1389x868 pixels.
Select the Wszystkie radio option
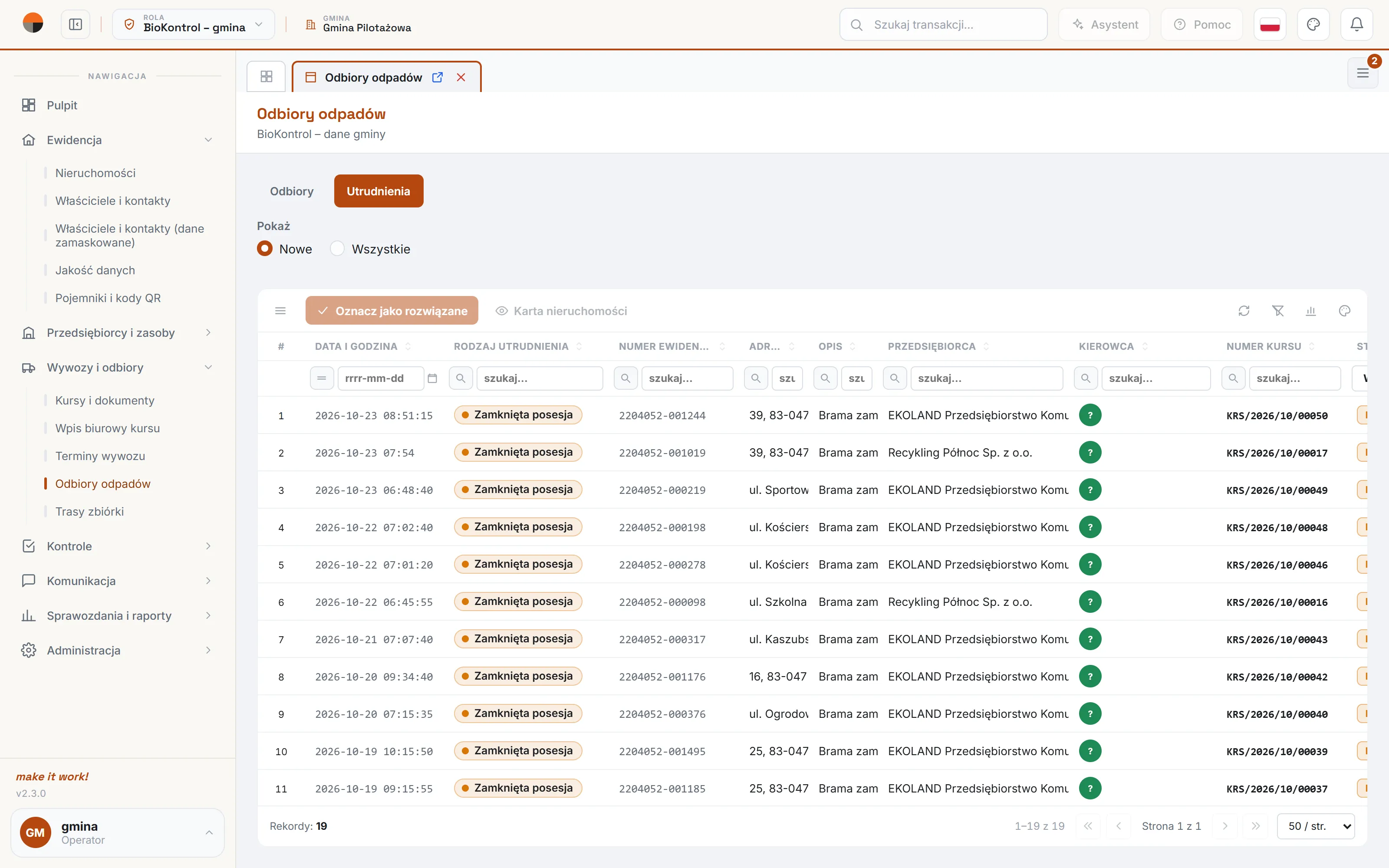coord(337,249)
